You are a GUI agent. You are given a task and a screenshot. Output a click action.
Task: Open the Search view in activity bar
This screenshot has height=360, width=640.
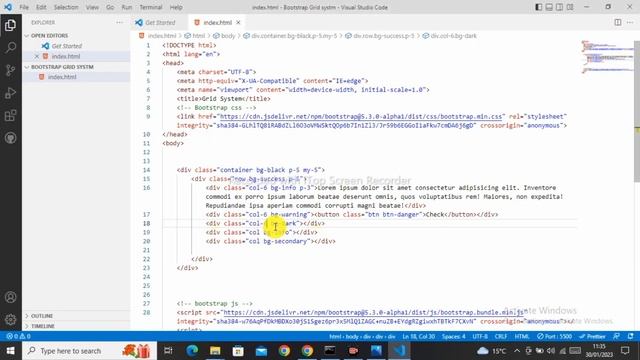pyautogui.click(x=11, y=48)
